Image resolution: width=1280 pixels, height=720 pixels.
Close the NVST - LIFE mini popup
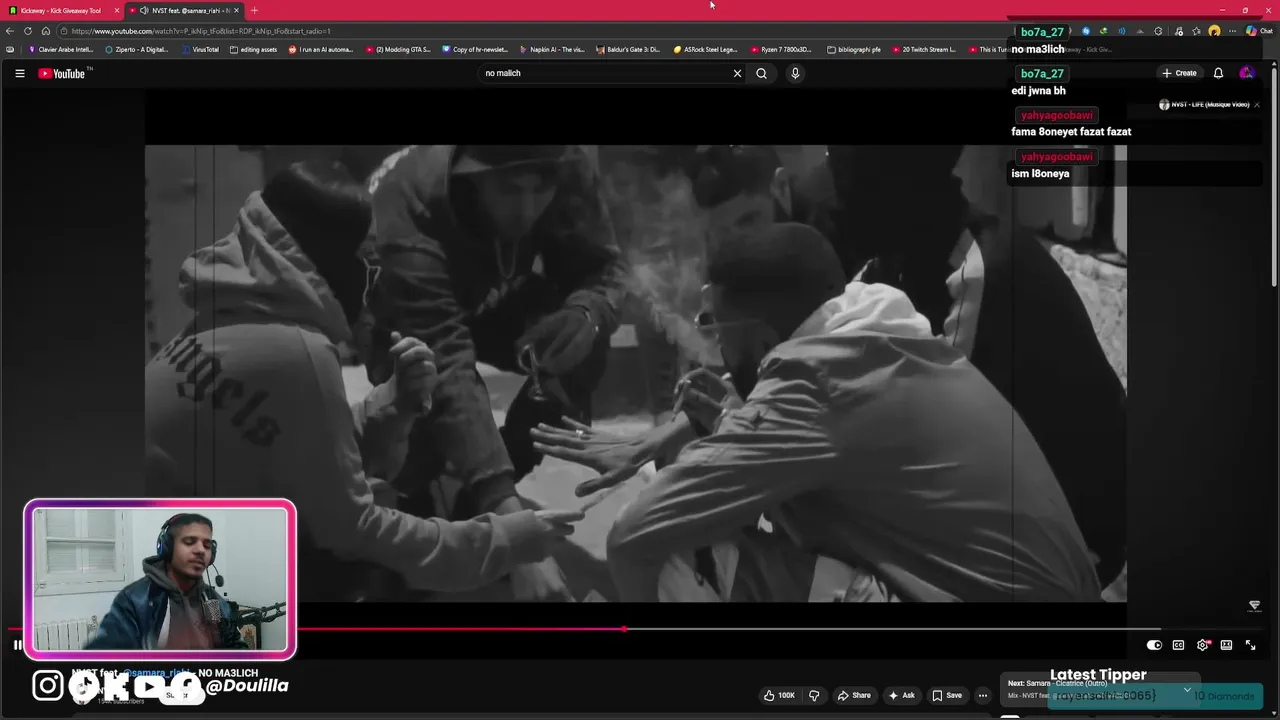[x=1256, y=105]
